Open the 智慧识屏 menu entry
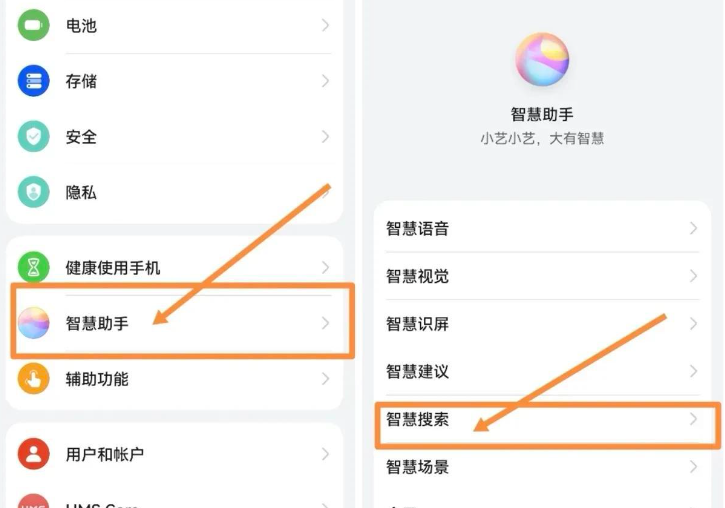 pos(542,324)
